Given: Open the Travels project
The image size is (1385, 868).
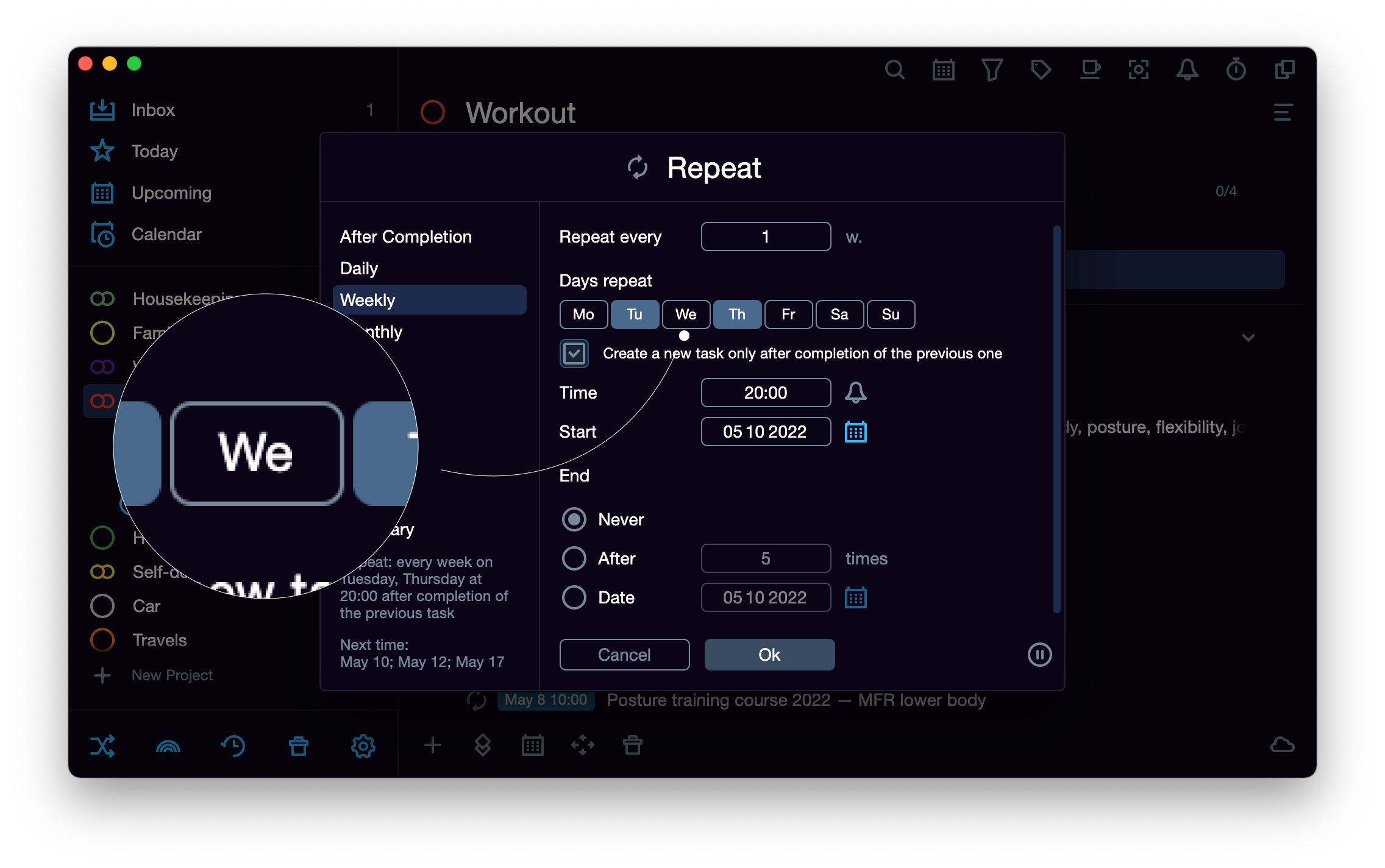Looking at the screenshot, I should (x=160, y=640).
